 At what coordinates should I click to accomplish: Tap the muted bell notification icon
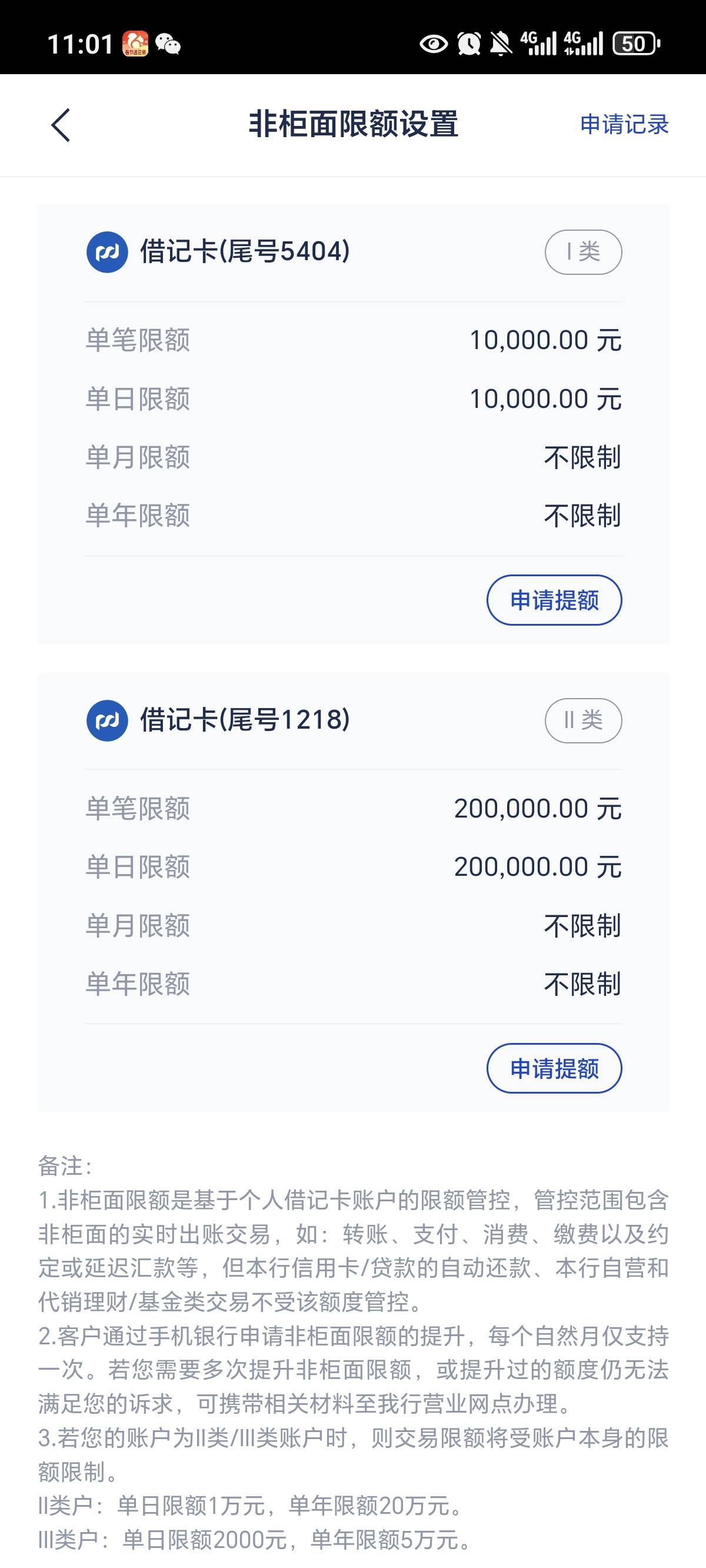(500, 44)
